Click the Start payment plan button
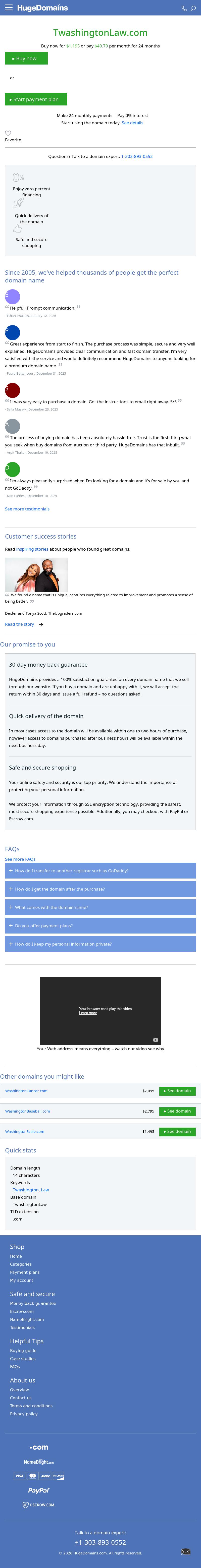The height and width of the screenshot is (1568, 201). (x=36, y=99)
